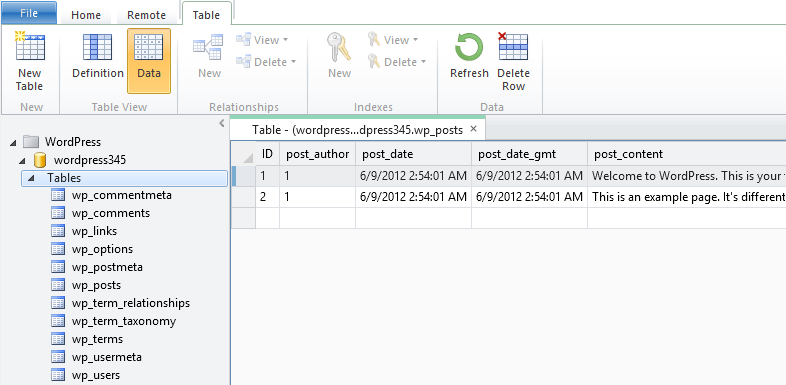
Task: Open the Relationships View dropdown
Action: [x=262, y=40]
